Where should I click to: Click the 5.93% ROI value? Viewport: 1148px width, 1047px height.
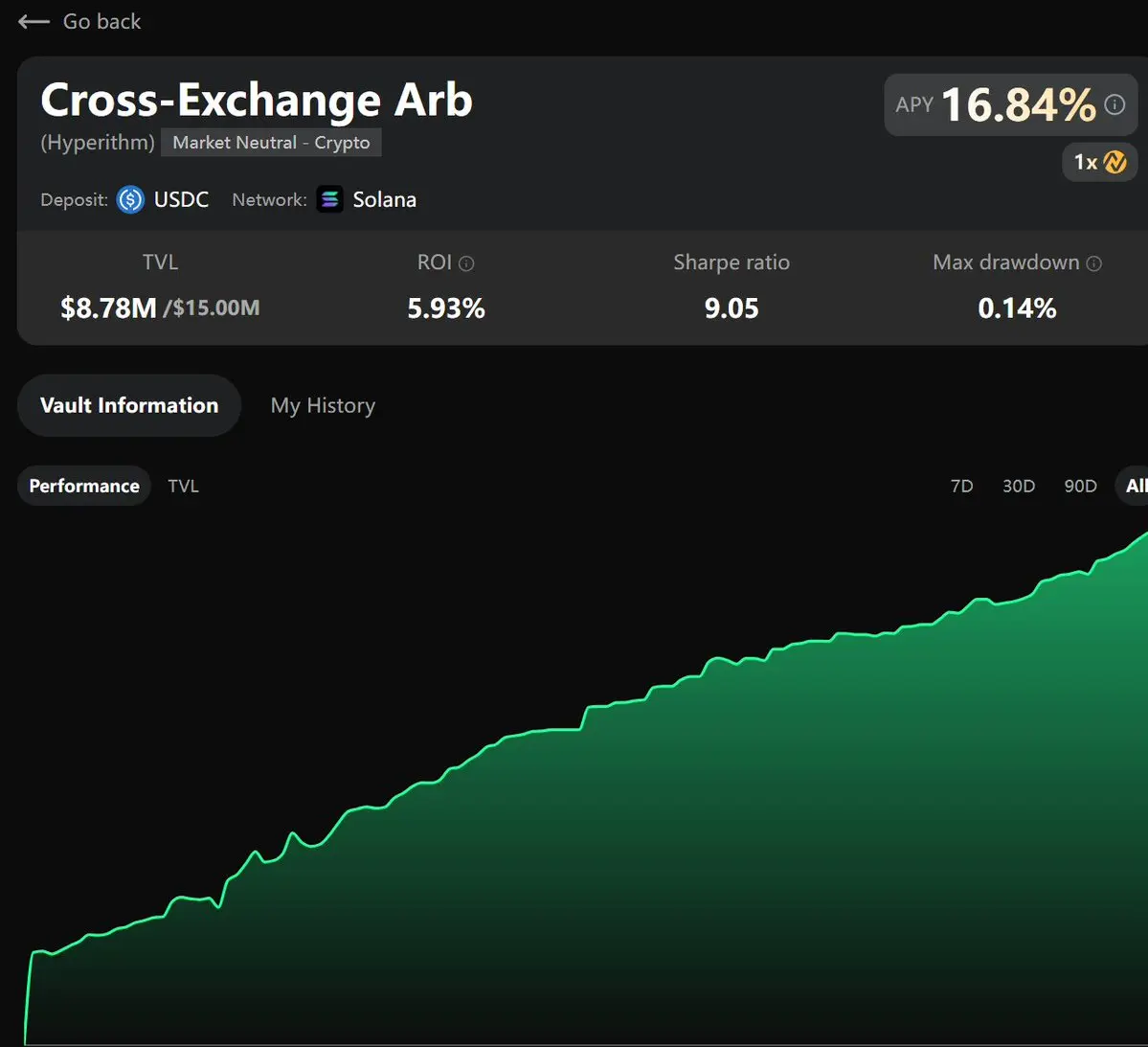(446, 307)
